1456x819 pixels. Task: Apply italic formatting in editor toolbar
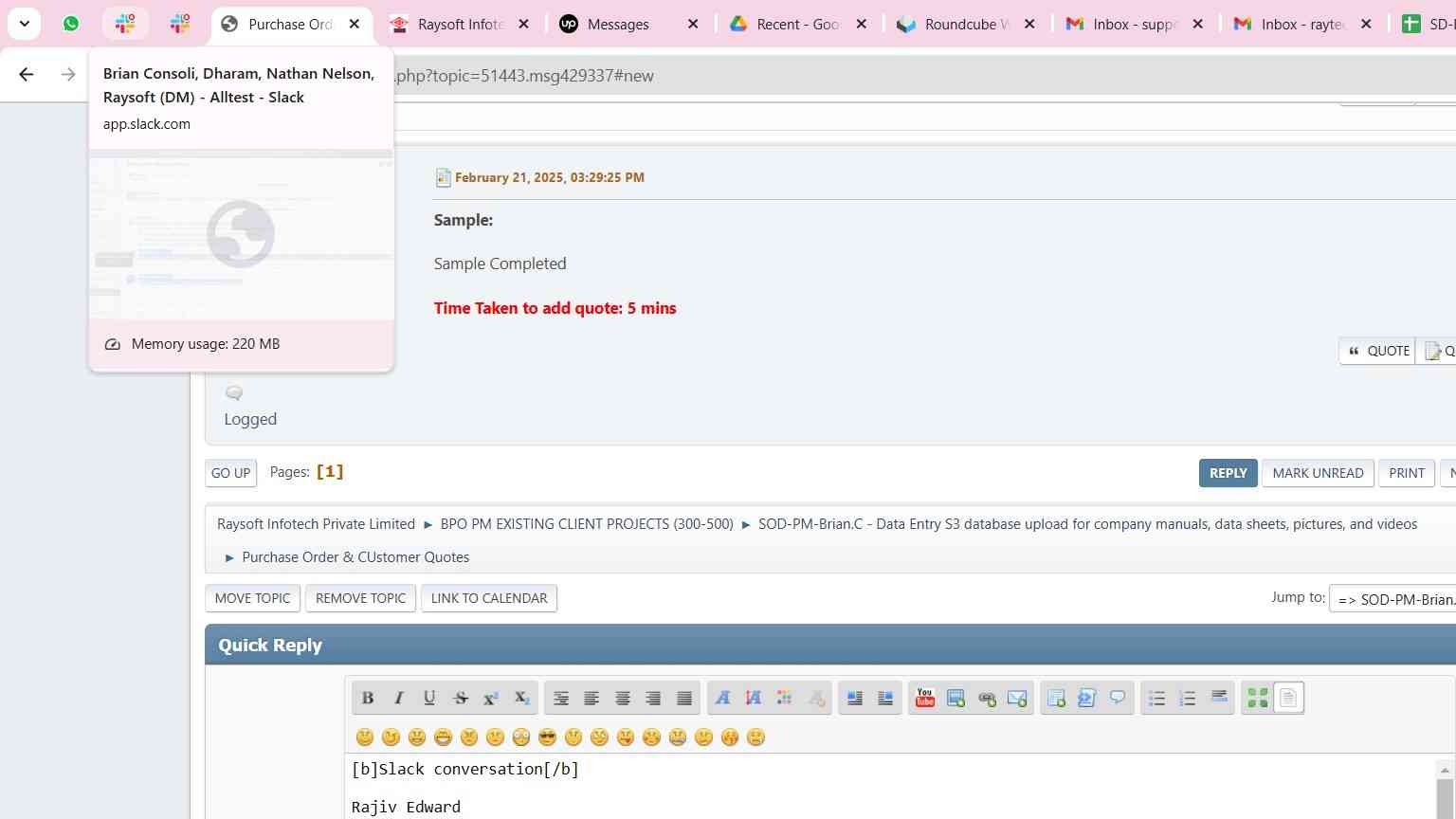[x=399, y=699]
